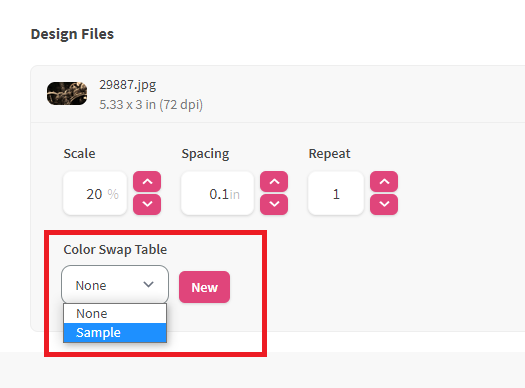The width and height of the screenshot is (525, 388).
Task: Choose None from the dropdown list
Action: coord(115,314)
